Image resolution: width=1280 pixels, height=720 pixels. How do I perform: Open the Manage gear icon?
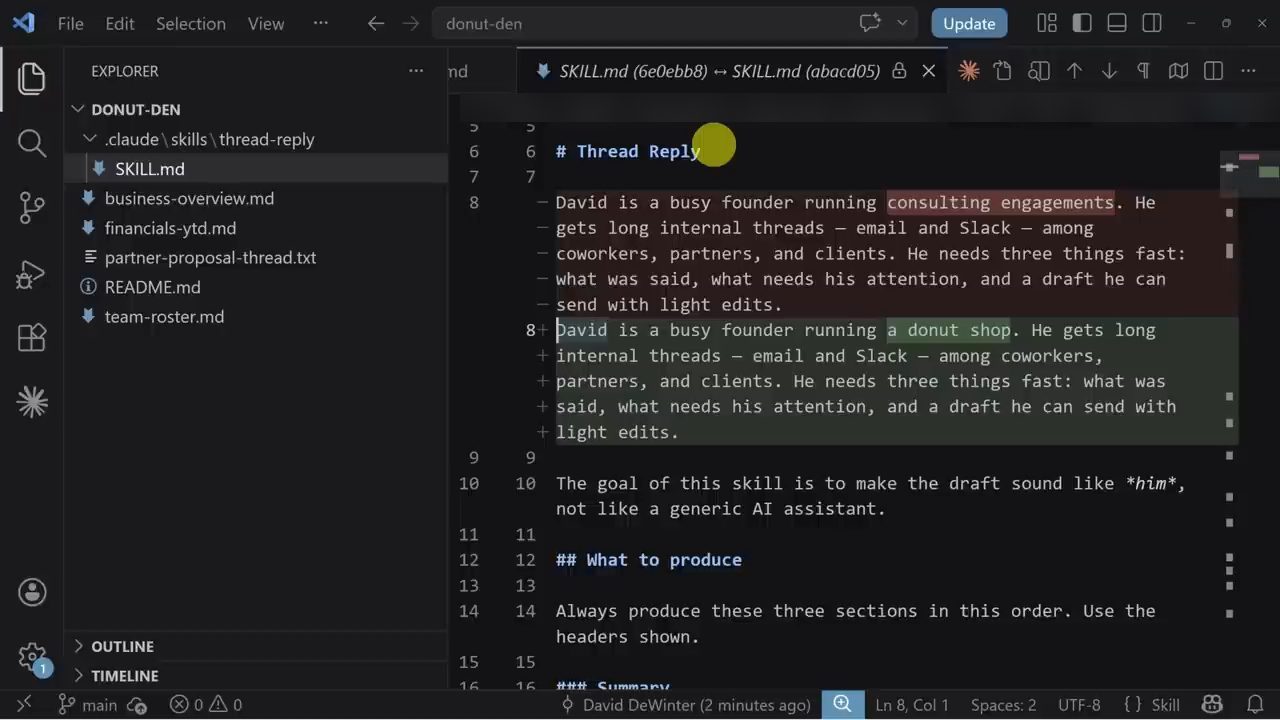tap(32, 657)
